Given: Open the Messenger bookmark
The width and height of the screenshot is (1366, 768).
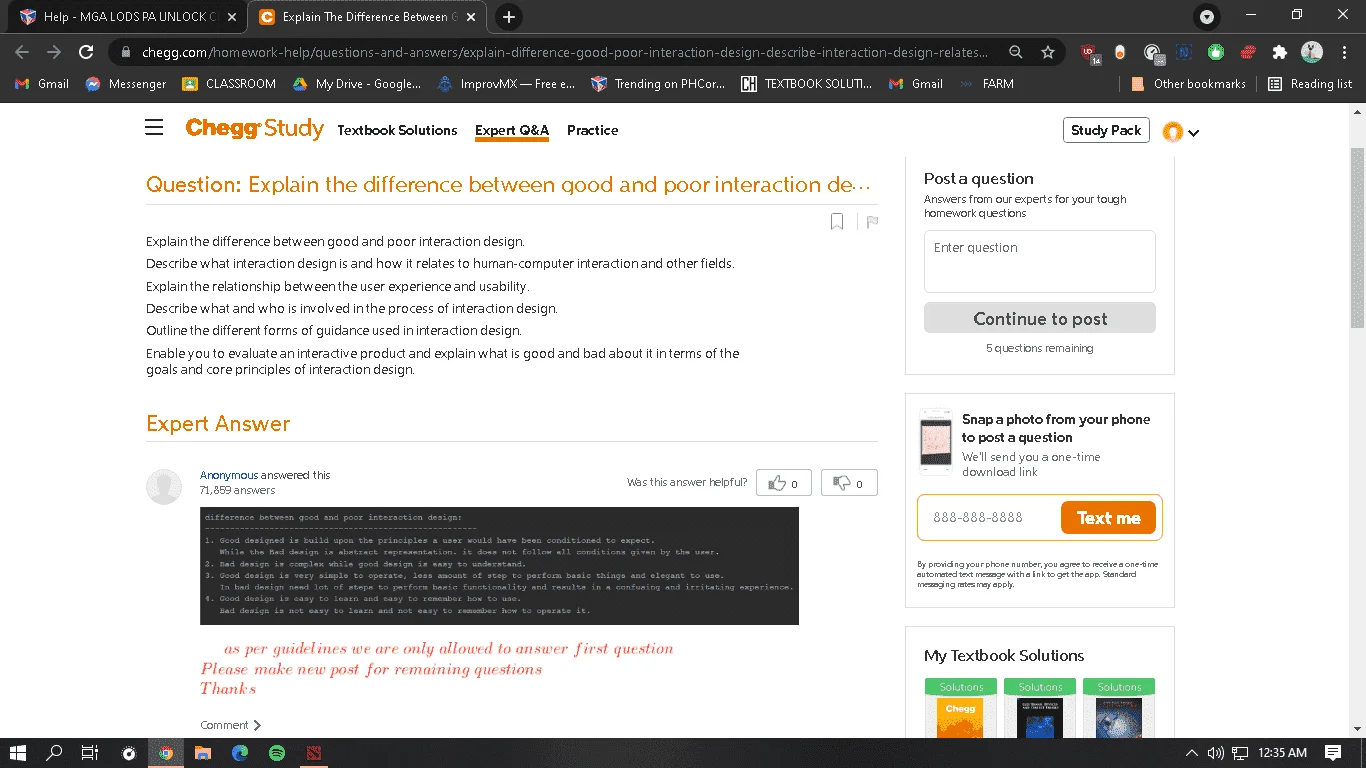Looking at the screenshot, I should (126, 84).
